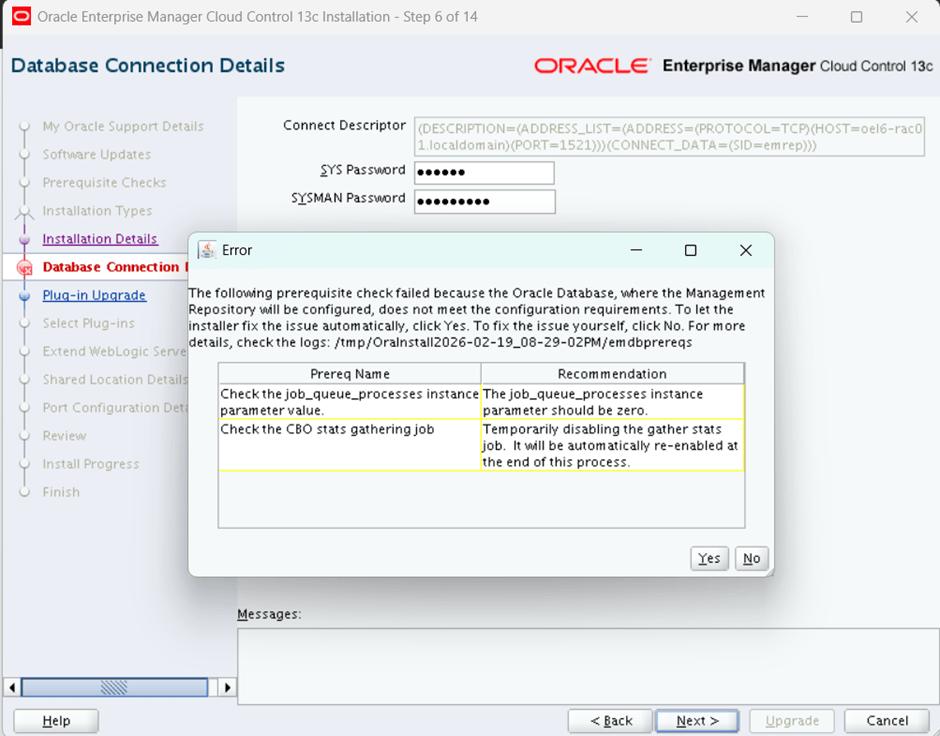Viewport: 940px width, 736px height.
Task: Click the Java icon in Error title bar
Action: click(x=207, y=250)
